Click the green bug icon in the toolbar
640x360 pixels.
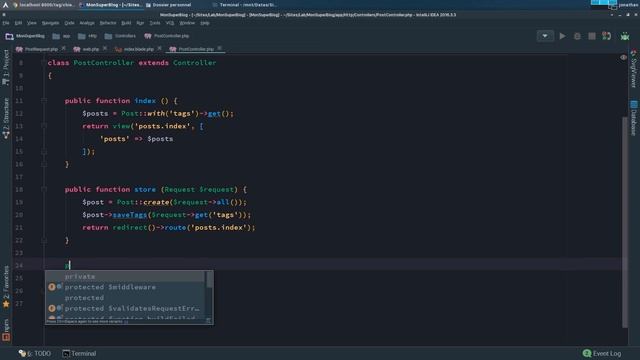(625, 36)
